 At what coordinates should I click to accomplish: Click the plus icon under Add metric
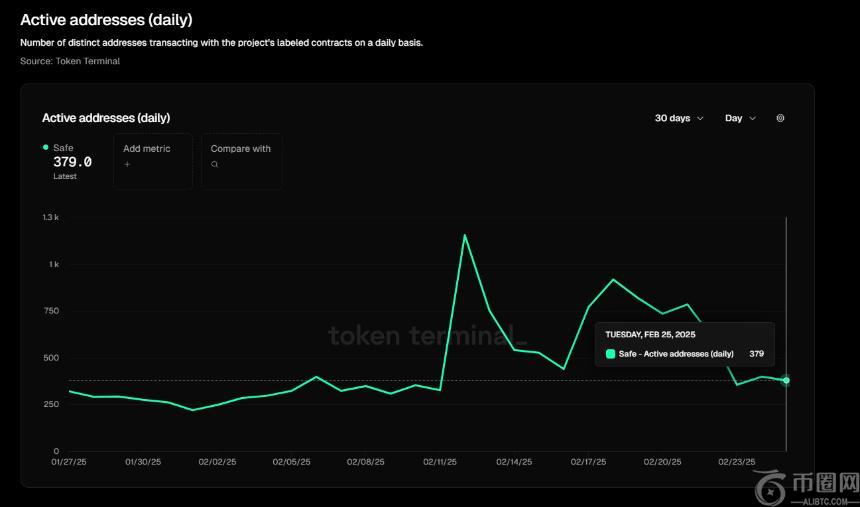(x=127, y=164)
